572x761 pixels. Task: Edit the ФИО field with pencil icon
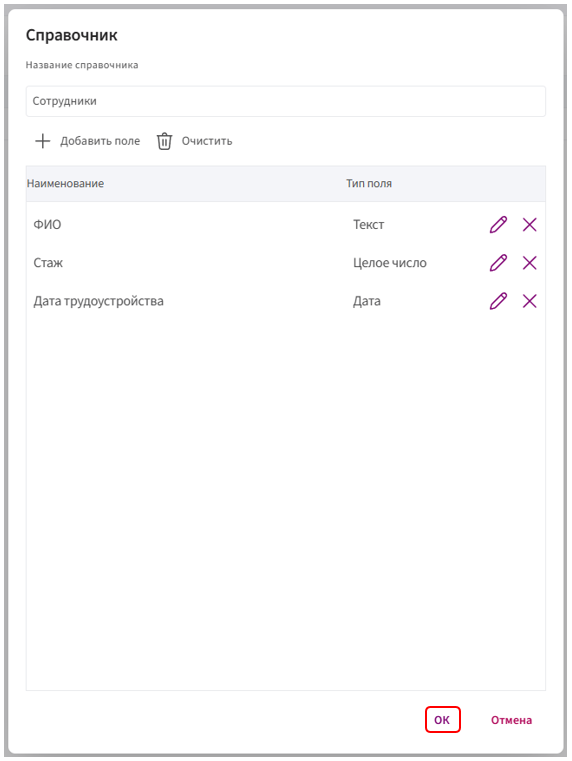point(498,225)
